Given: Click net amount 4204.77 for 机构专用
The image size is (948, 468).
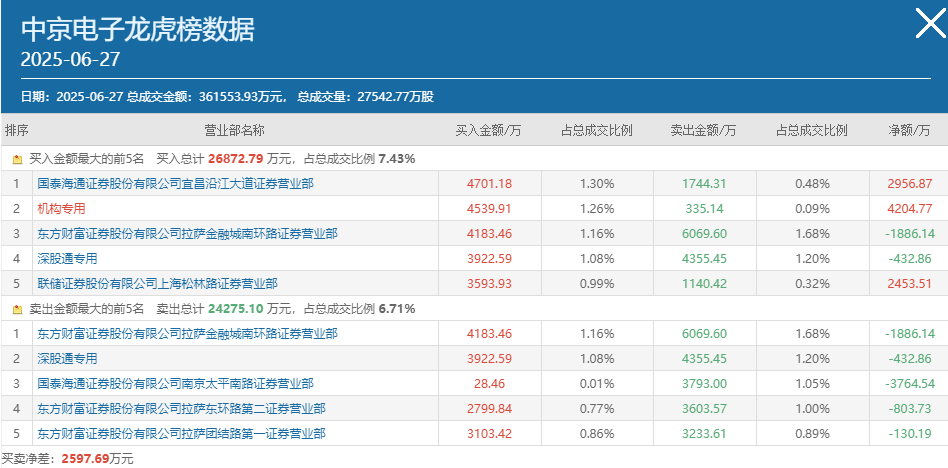Looking at the screenshot, I should 911,209.
